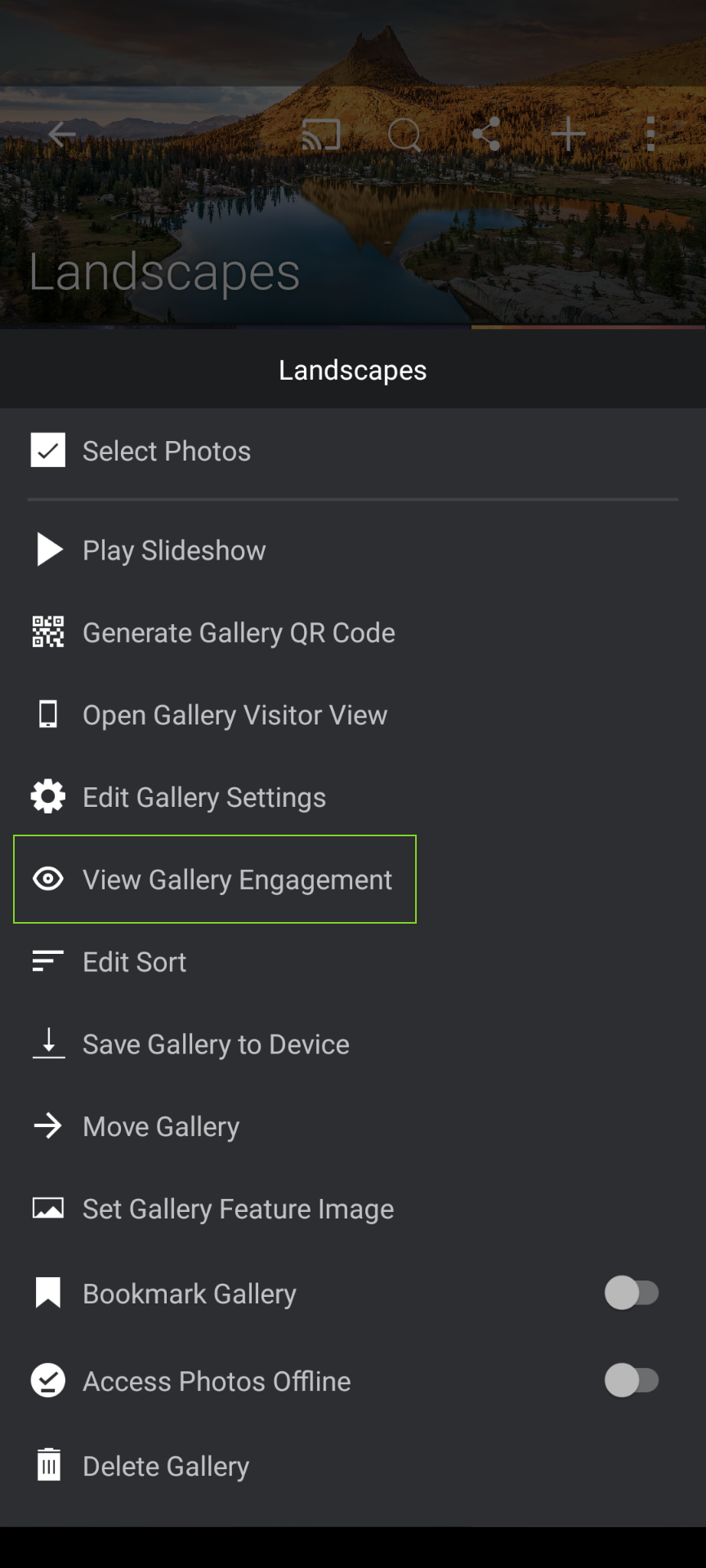Toggle the Bookmark Gallery switch
The image size is (706, 1568).
pyautogui.click(x=632, y=1293)
